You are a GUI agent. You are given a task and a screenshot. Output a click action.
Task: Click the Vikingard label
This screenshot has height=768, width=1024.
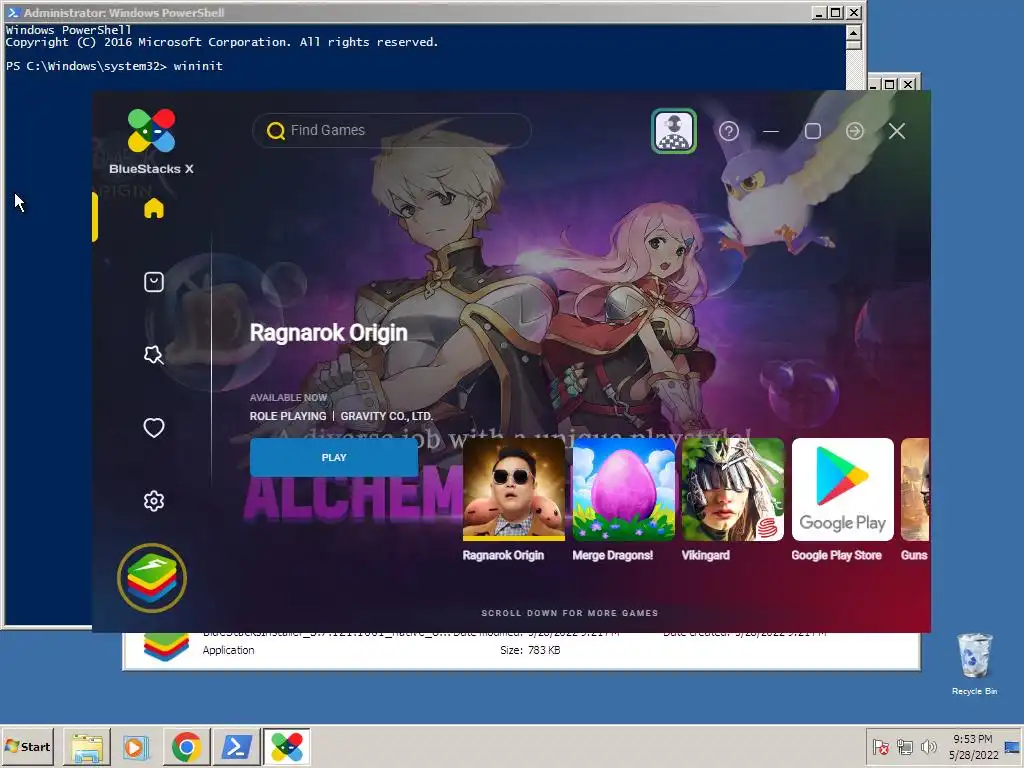[705, 555]
